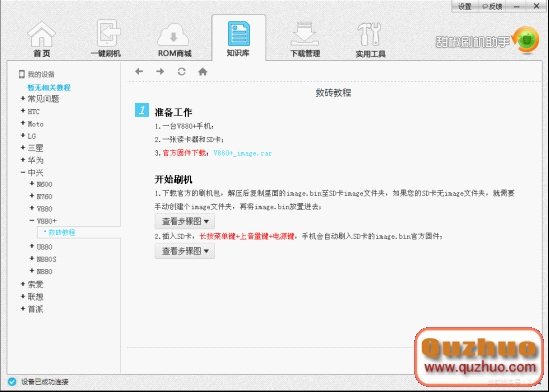Open the 下载管理 download manager icon
Image resolution: width=549 pixels, height=392 pixels.
click(305, 34)
